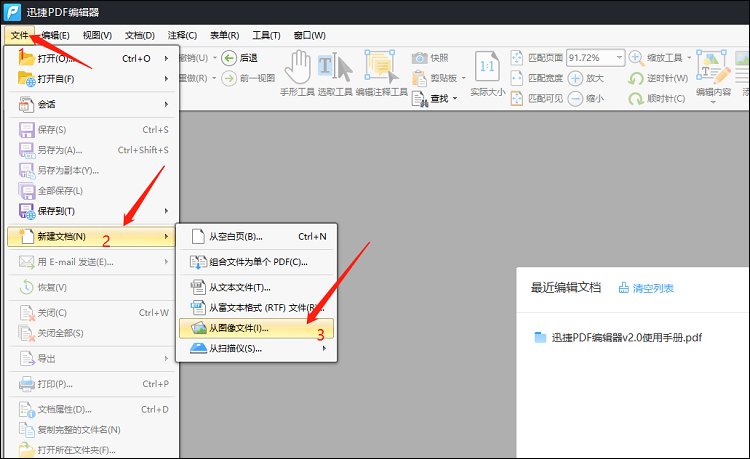
Task: Expand the 新建文档(N) submenu
Action: pos(91,237)
